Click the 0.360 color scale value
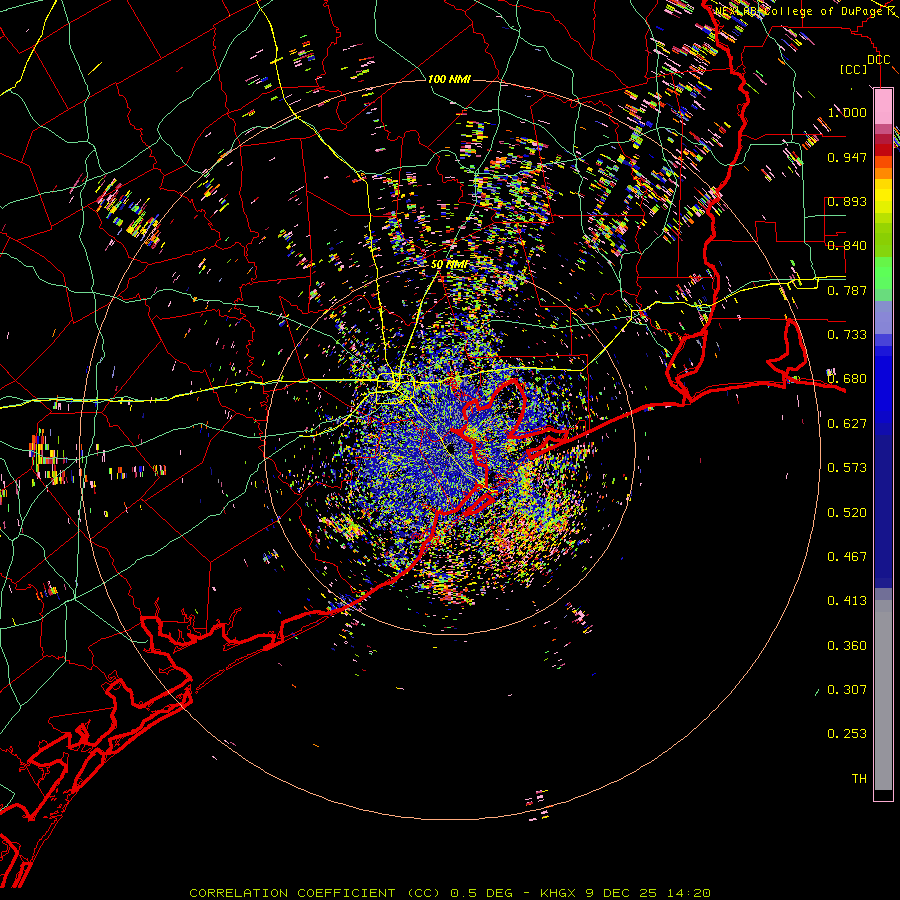900x900 pixels. tap(847, 646)
